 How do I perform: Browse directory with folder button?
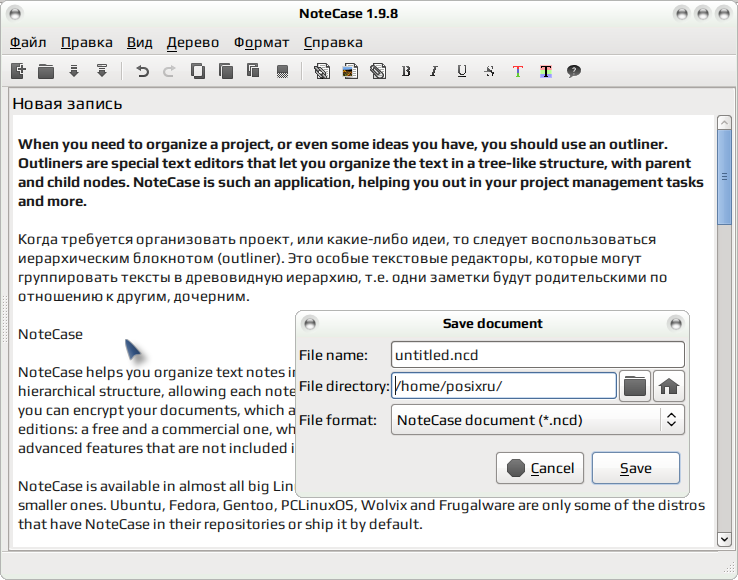pyautogui.click(x=635, y=386)
